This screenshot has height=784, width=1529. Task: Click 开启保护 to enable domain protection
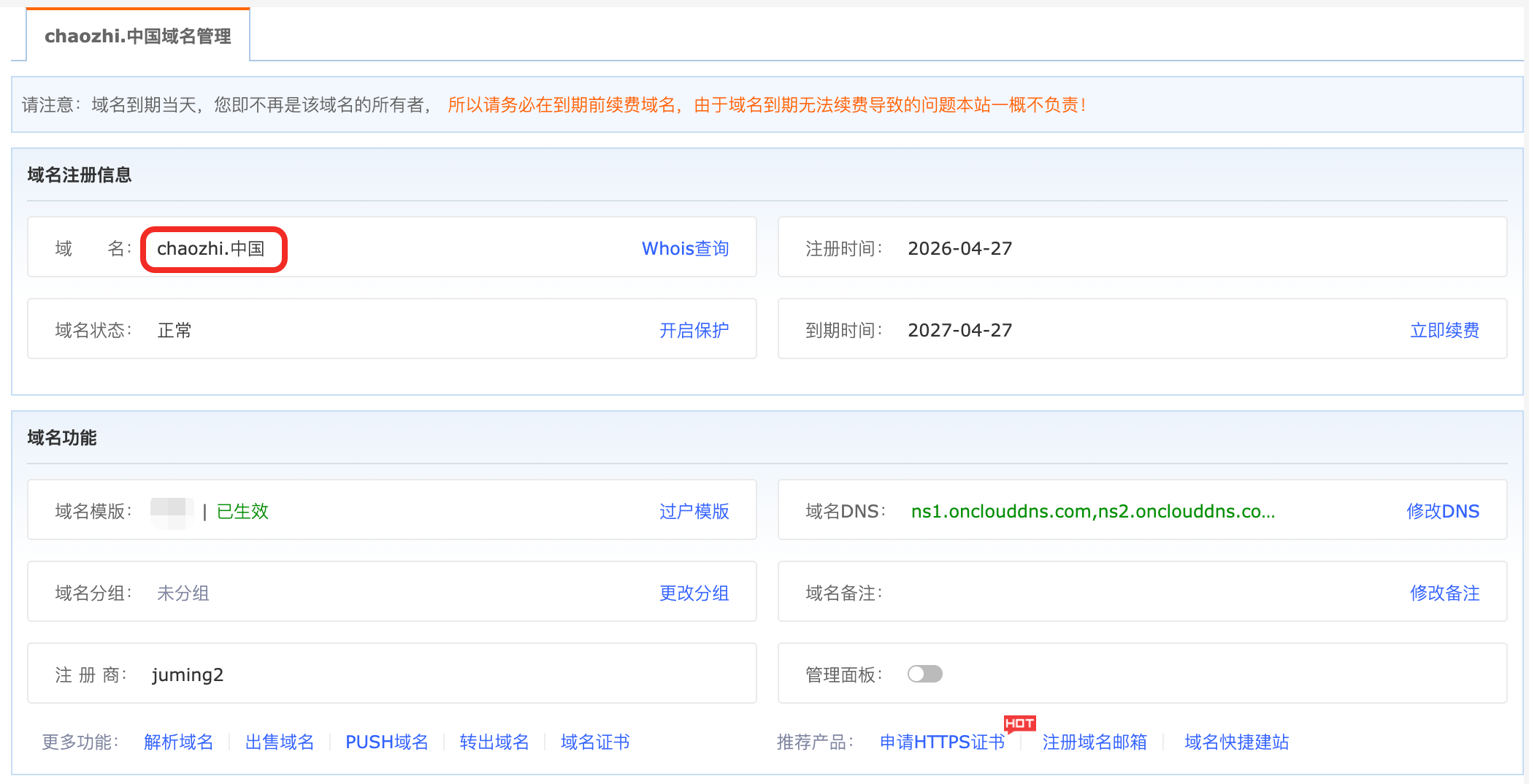point(694,331)
